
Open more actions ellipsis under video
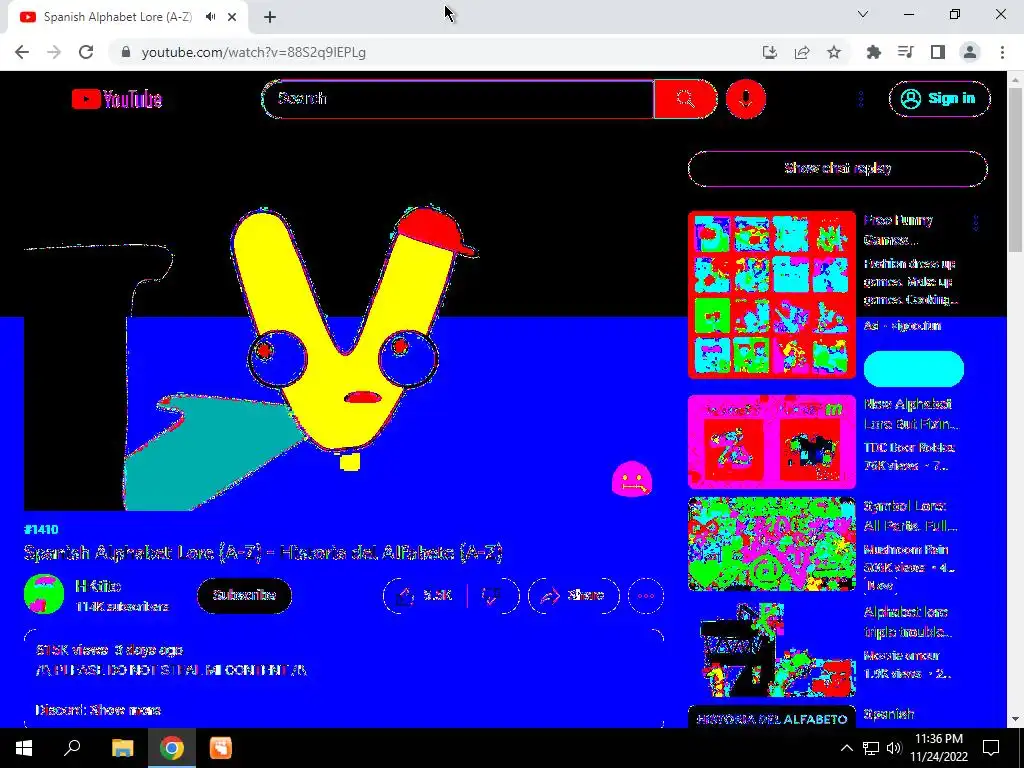645,596
